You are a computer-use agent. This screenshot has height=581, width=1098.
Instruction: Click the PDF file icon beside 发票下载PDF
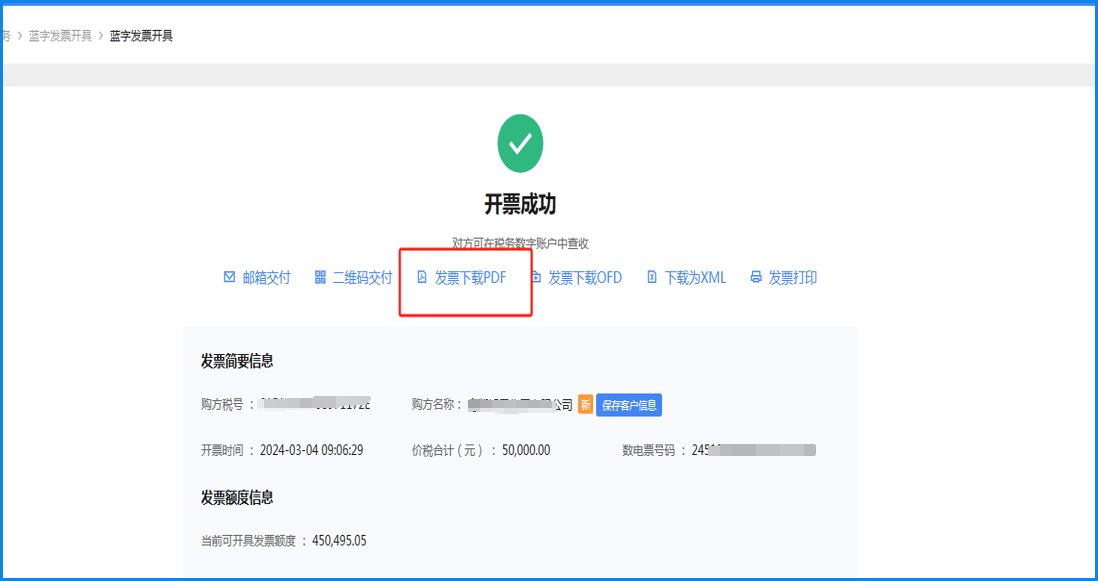[422, 277]
